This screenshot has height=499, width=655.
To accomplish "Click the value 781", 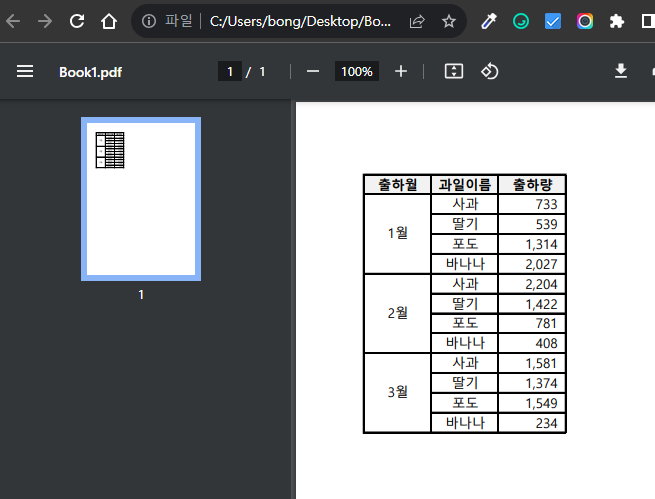I will coord(546,323).
